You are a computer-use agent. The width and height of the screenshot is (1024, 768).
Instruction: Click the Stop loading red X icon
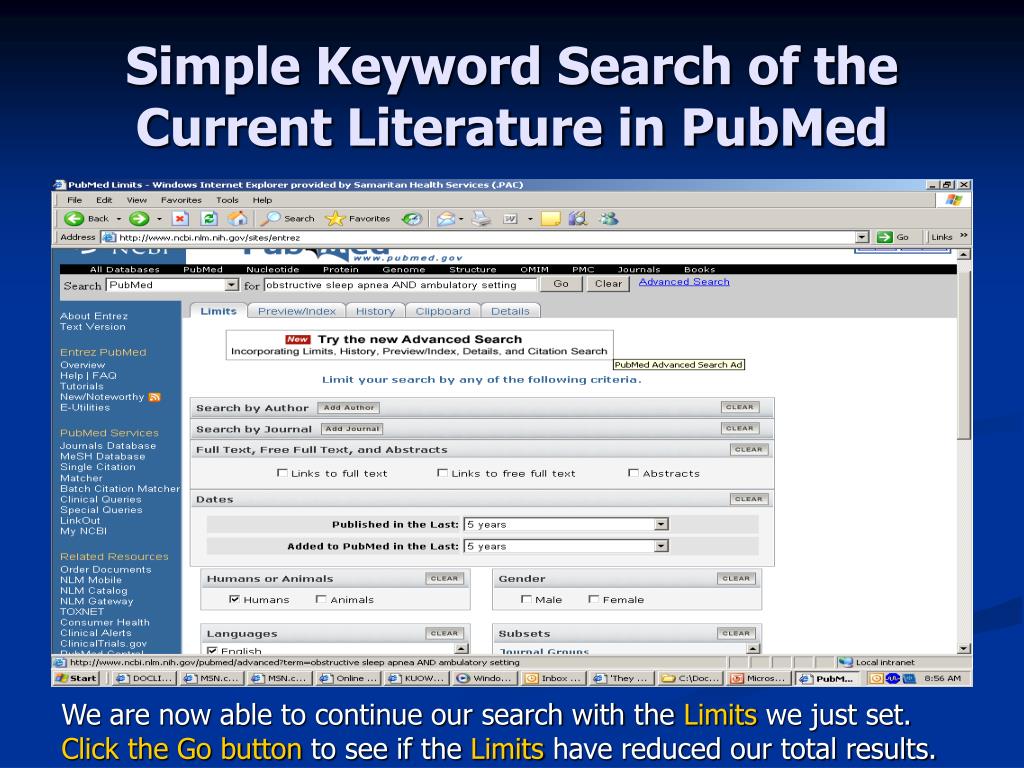181,219
